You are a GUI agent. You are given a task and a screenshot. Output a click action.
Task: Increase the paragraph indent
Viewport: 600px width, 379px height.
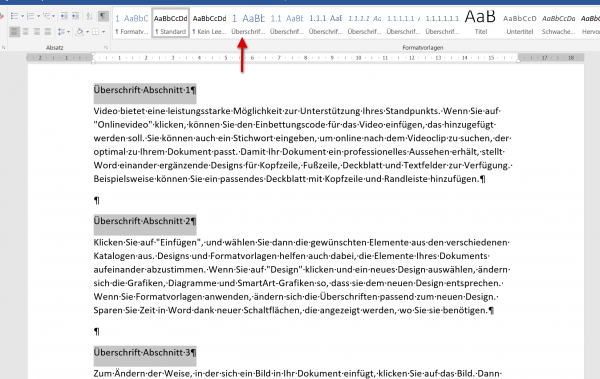point(75,16)
